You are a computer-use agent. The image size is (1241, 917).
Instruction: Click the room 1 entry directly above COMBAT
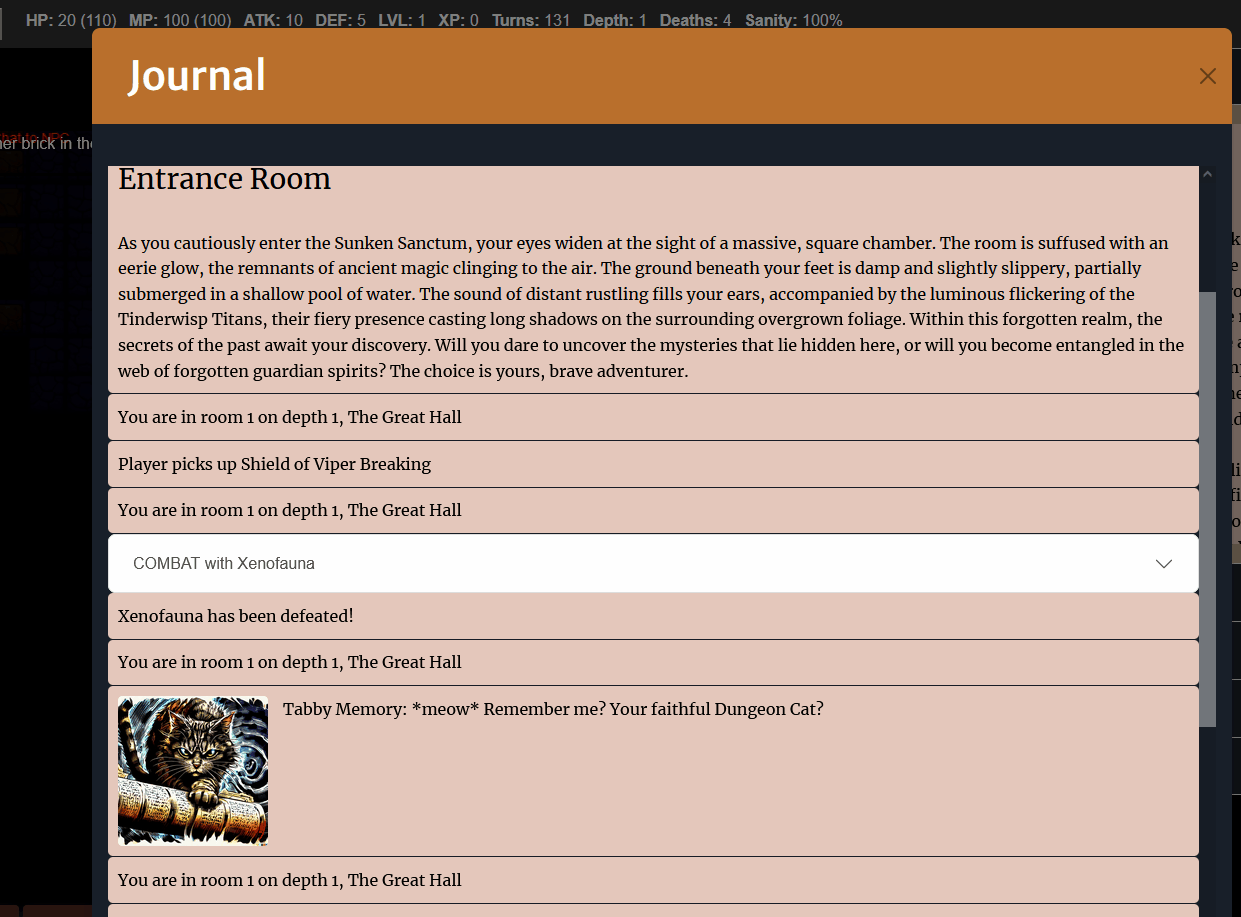pos(653,510)
